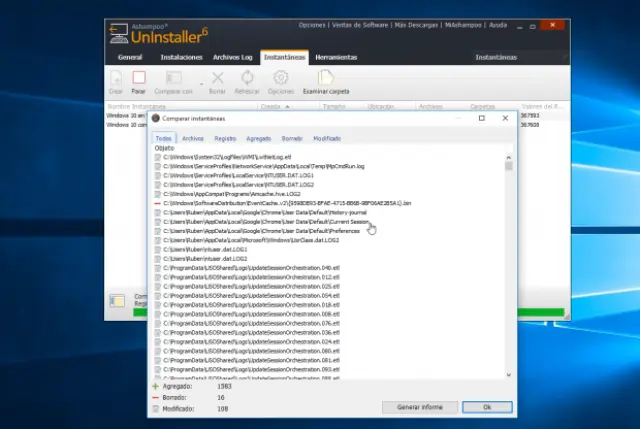Click the Examinar carpeta folder icon
640x429 pixels.
point(325,78)
